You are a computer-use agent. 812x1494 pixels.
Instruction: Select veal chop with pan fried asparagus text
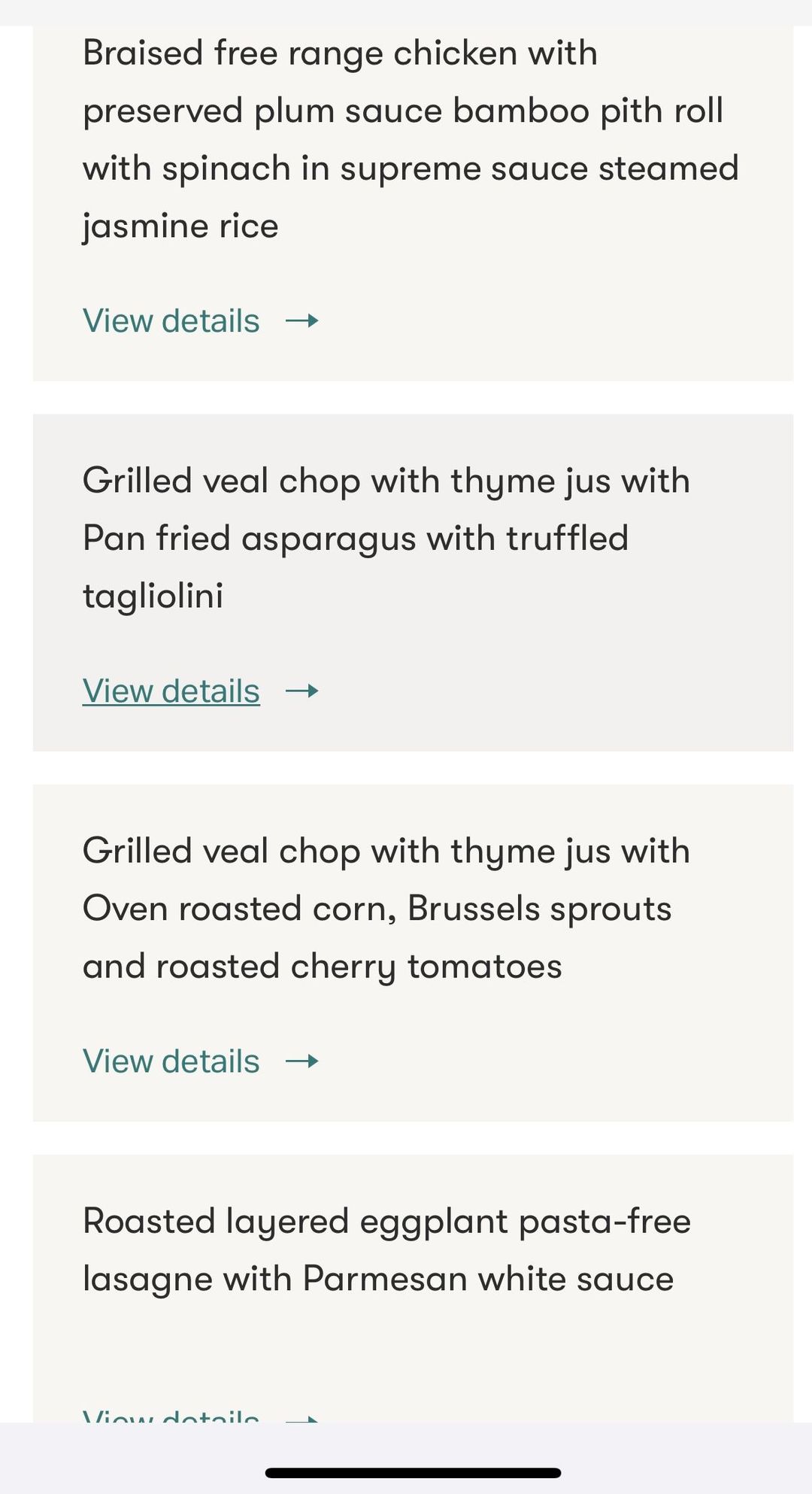tap(386, 539)
